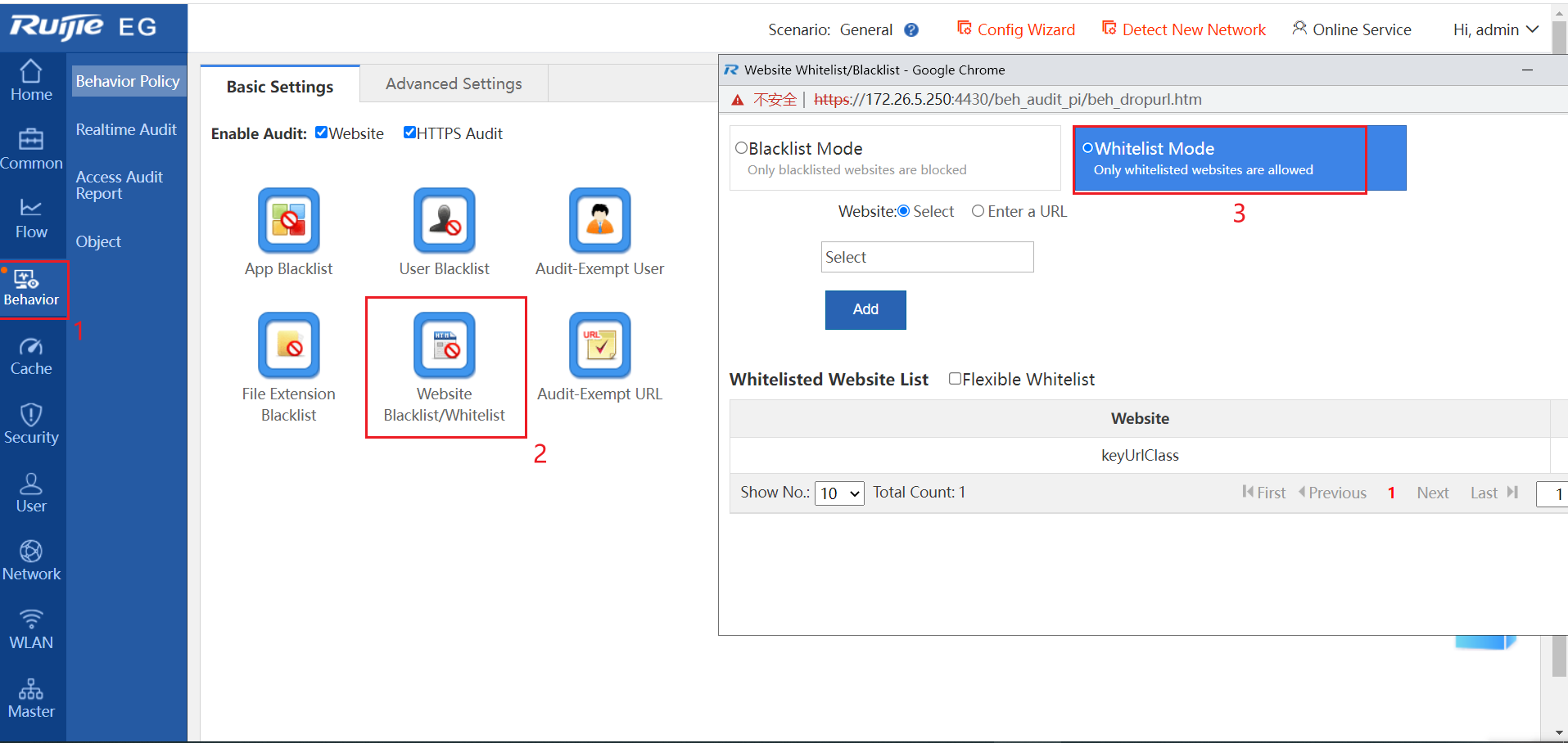Click the scenario help question mark icon
1568x743 pixels.
tap(911, 30)
